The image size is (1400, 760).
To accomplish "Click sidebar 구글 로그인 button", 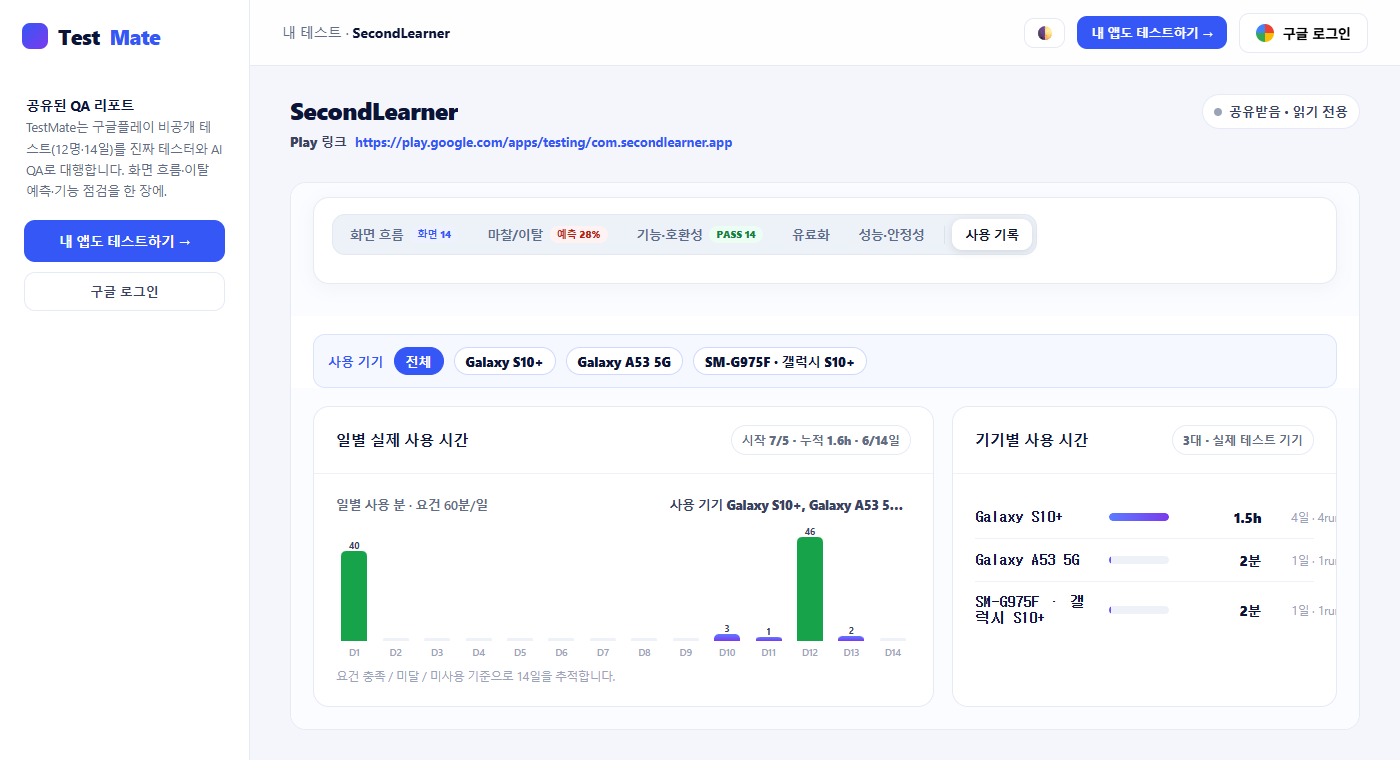I will (124, 292).
